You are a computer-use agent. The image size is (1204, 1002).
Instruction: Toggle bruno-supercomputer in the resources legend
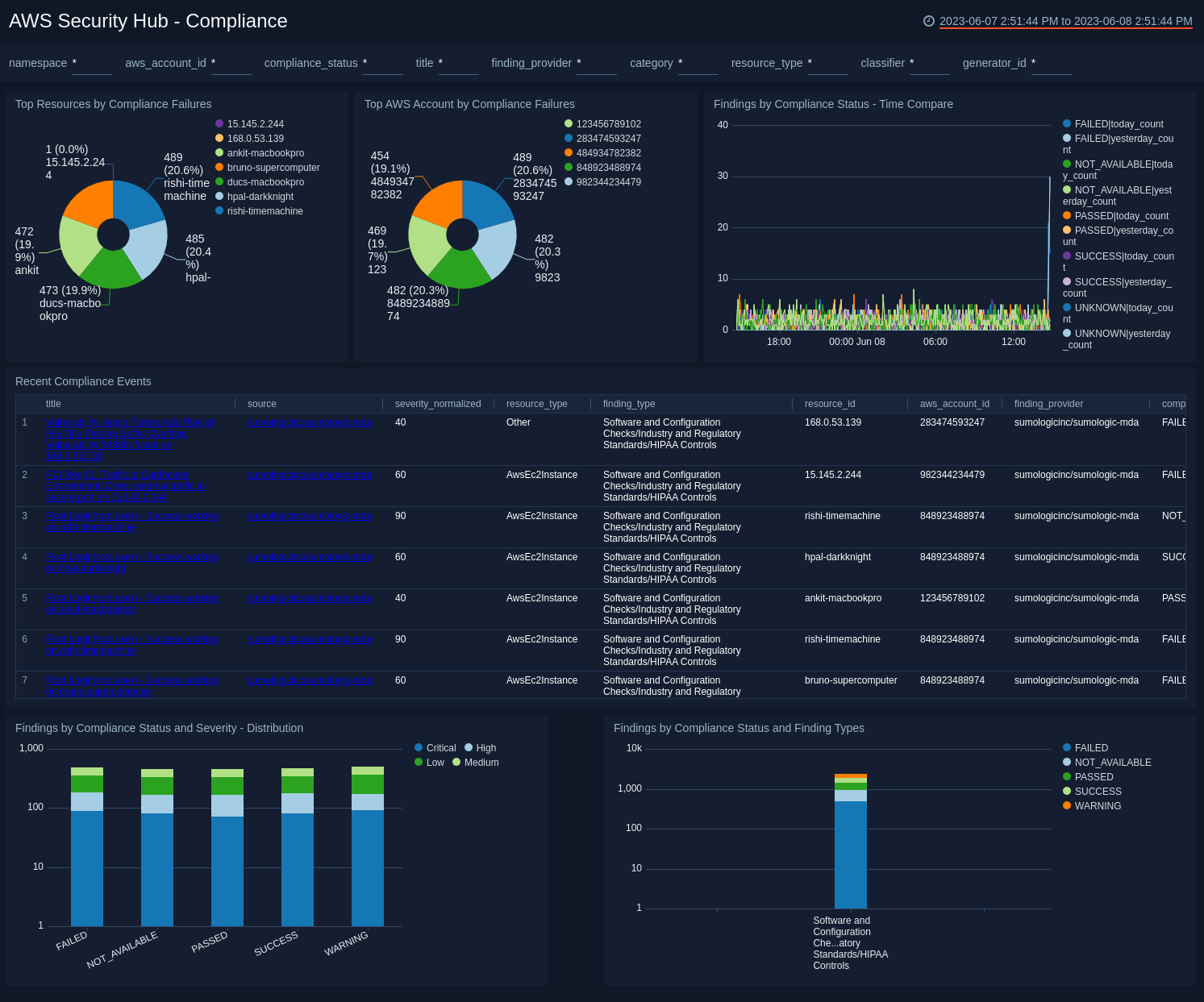pyautogui.click(x=268, y=168)
